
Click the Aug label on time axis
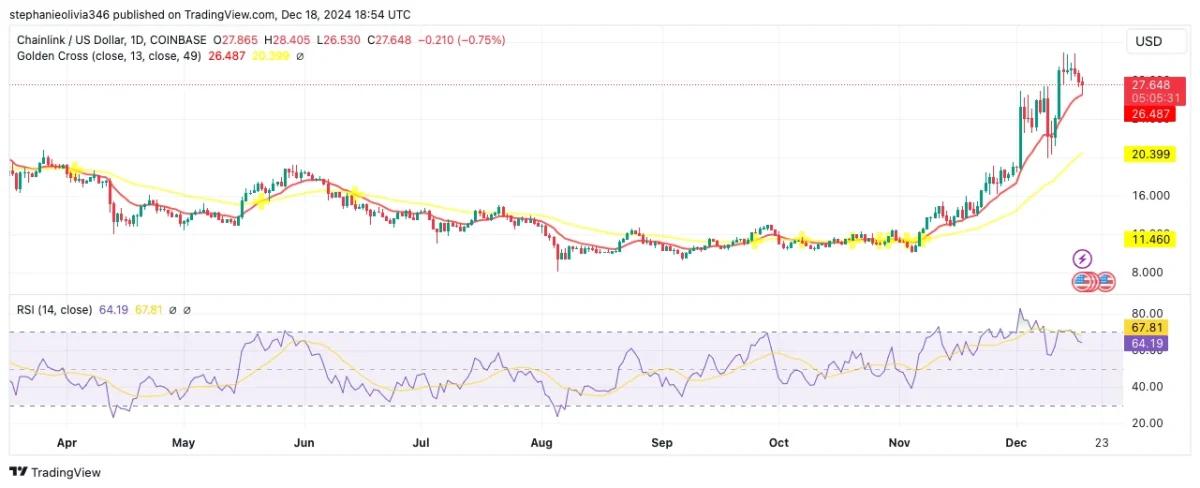[542, 441]
